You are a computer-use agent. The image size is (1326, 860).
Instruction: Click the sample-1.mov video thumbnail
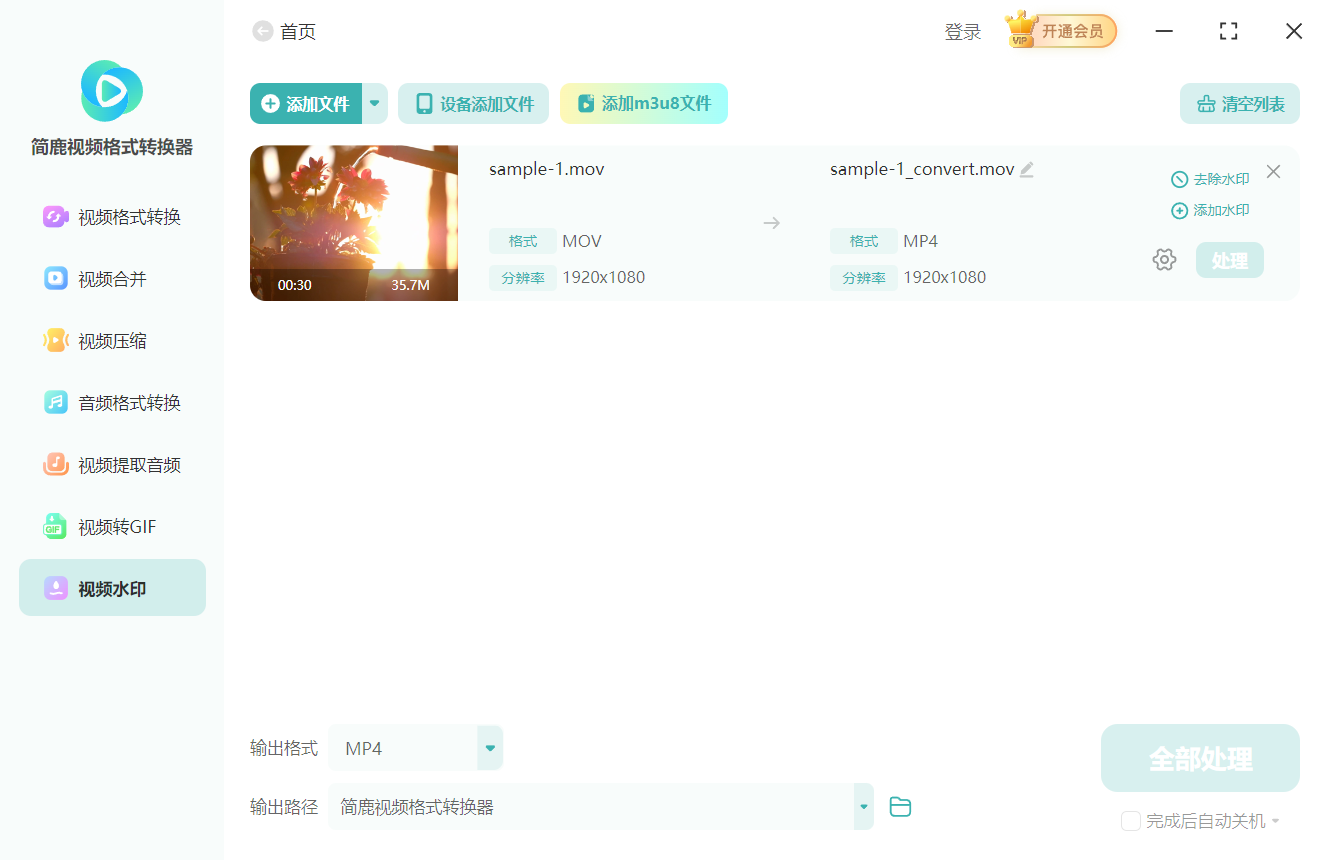(x=353, y=222)
